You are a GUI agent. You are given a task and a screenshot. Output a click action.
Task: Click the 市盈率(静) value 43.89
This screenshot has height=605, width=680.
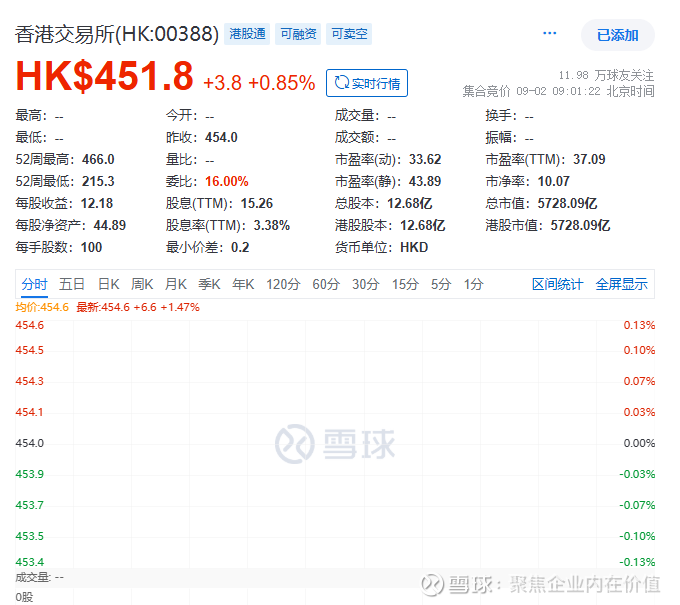point(425,181)
